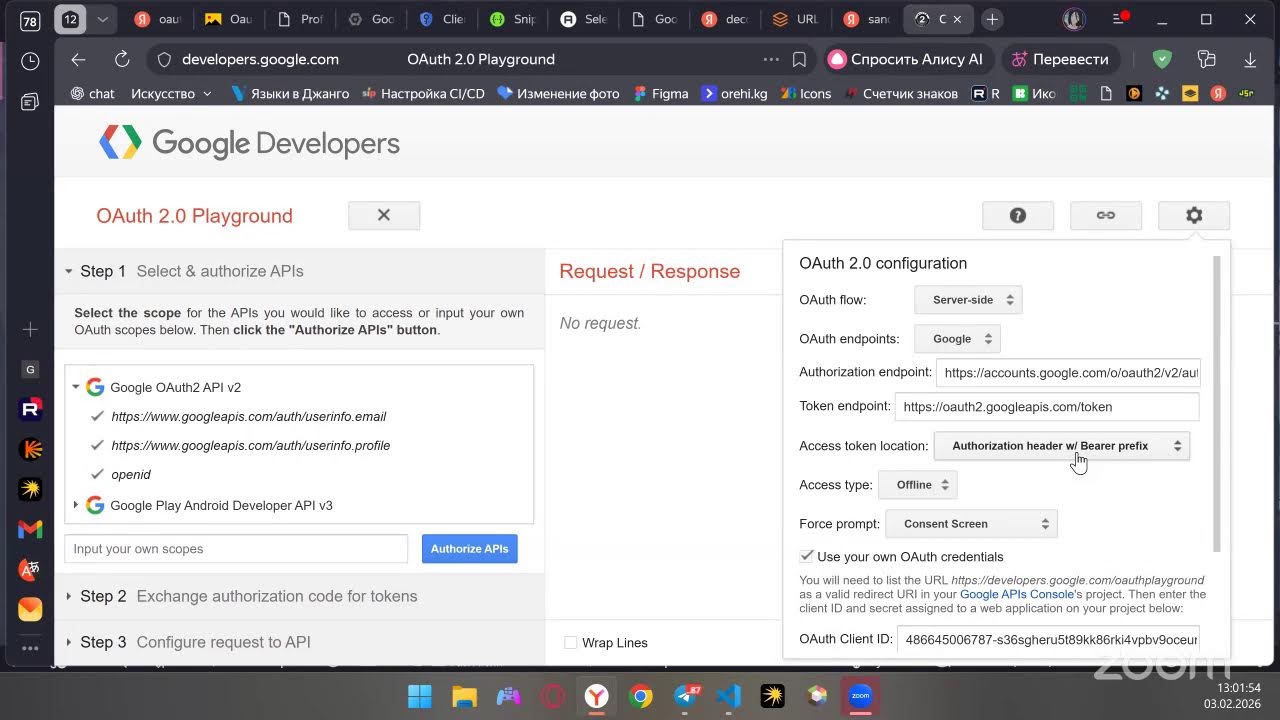
Task: Reload the page in browser toolbar
Action: pos(122,59)
